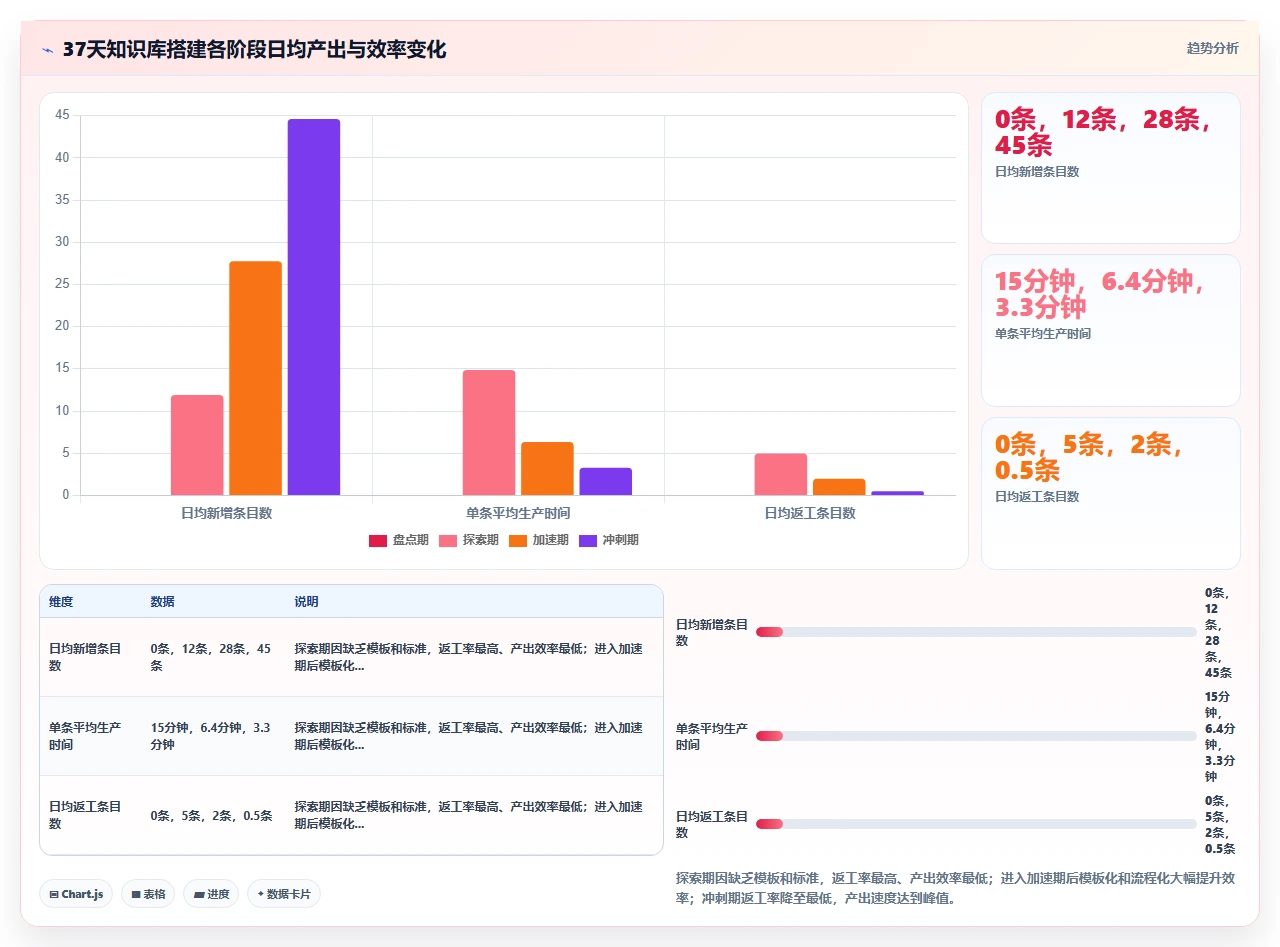
Task: Click the 表格 tag chip
Action: (x=148, y=894)
